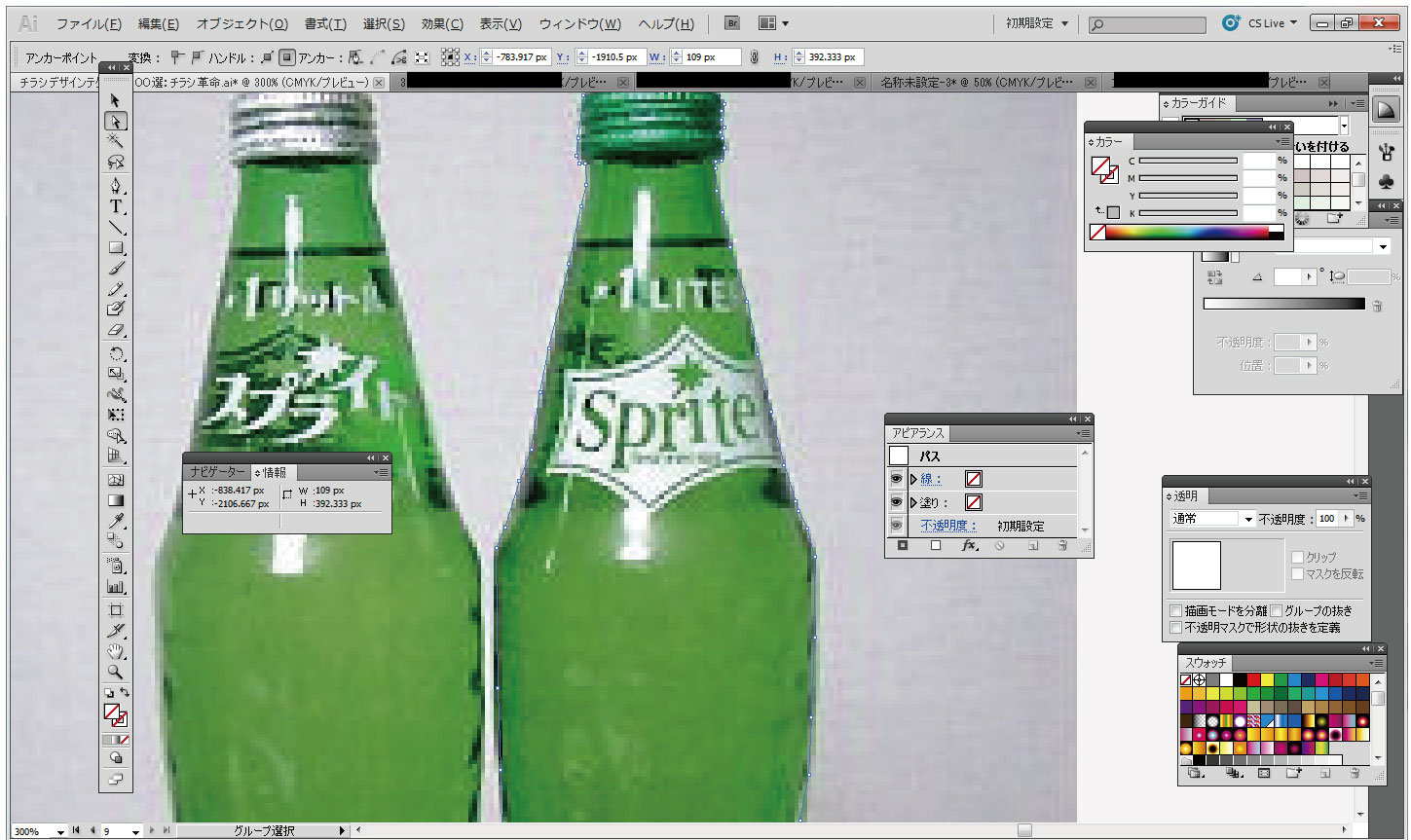Screen dimensions: 1411x840
Task: Toggle visibility of the opacity (不透明度) row
Action: point(896,526)
